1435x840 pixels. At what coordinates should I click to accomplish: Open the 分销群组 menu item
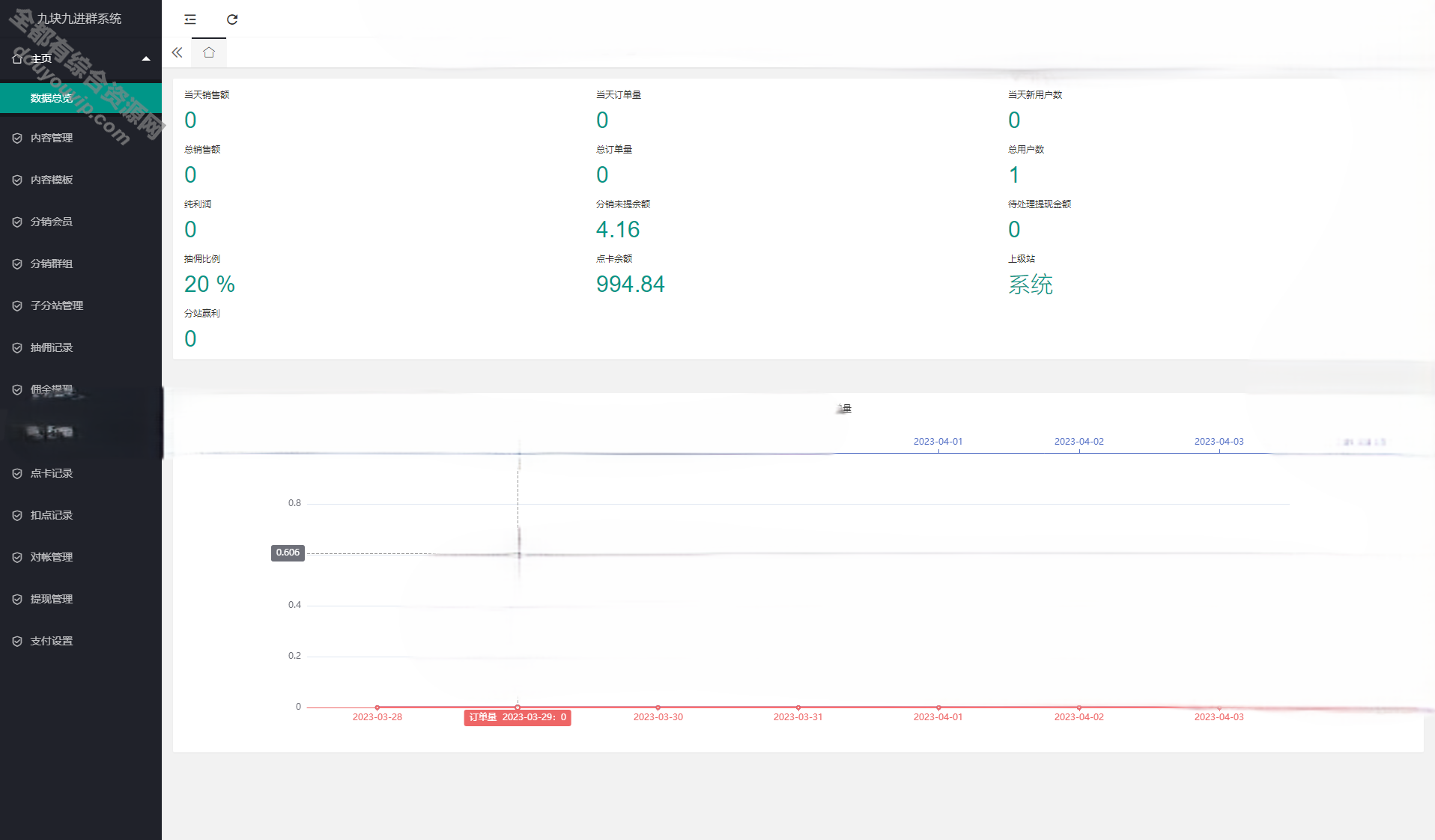tap(81, 264)
